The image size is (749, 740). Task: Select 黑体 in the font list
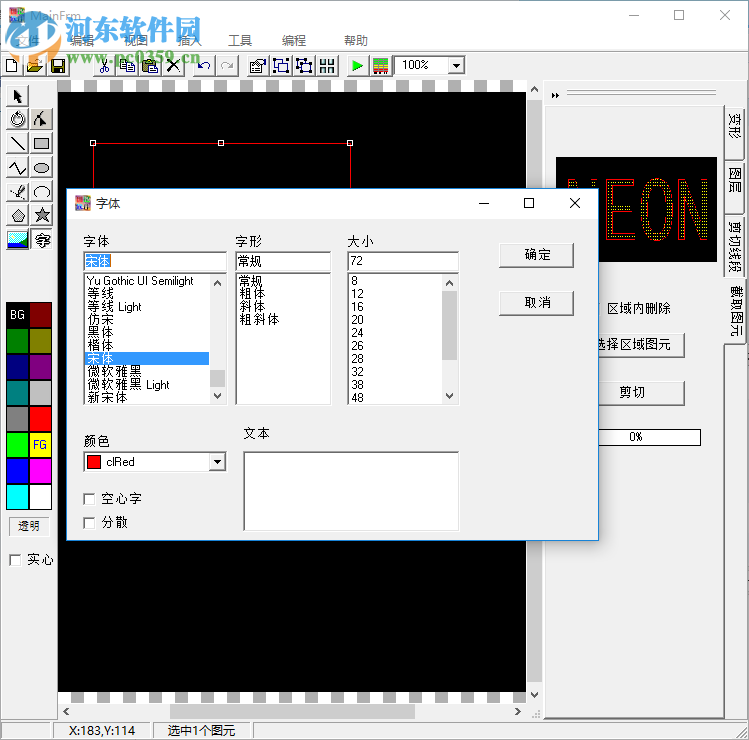point(147,332)
